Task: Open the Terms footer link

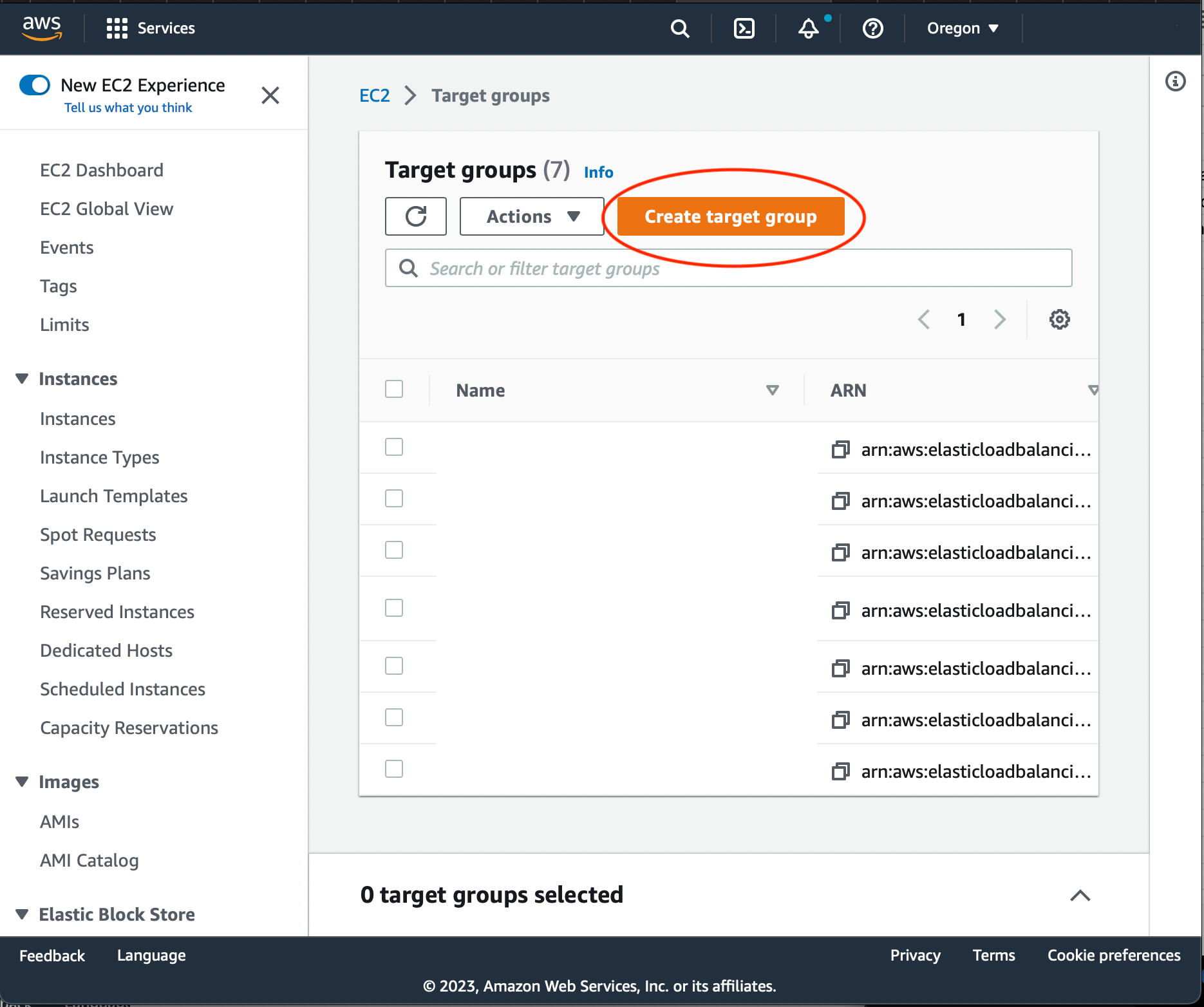Action: coord(994,955)
